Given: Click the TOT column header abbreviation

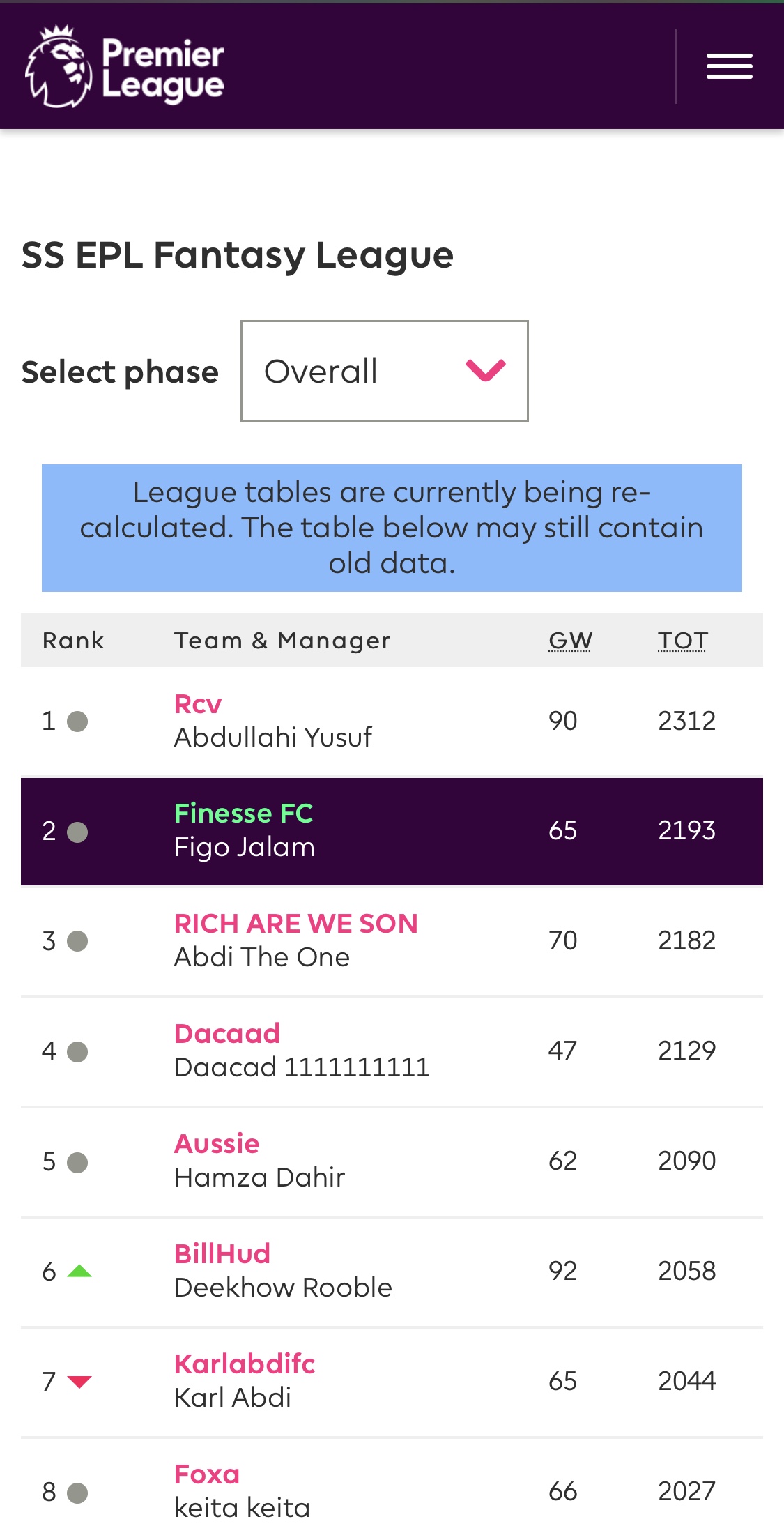Looking at the screenshot, I should coord(682,640).
